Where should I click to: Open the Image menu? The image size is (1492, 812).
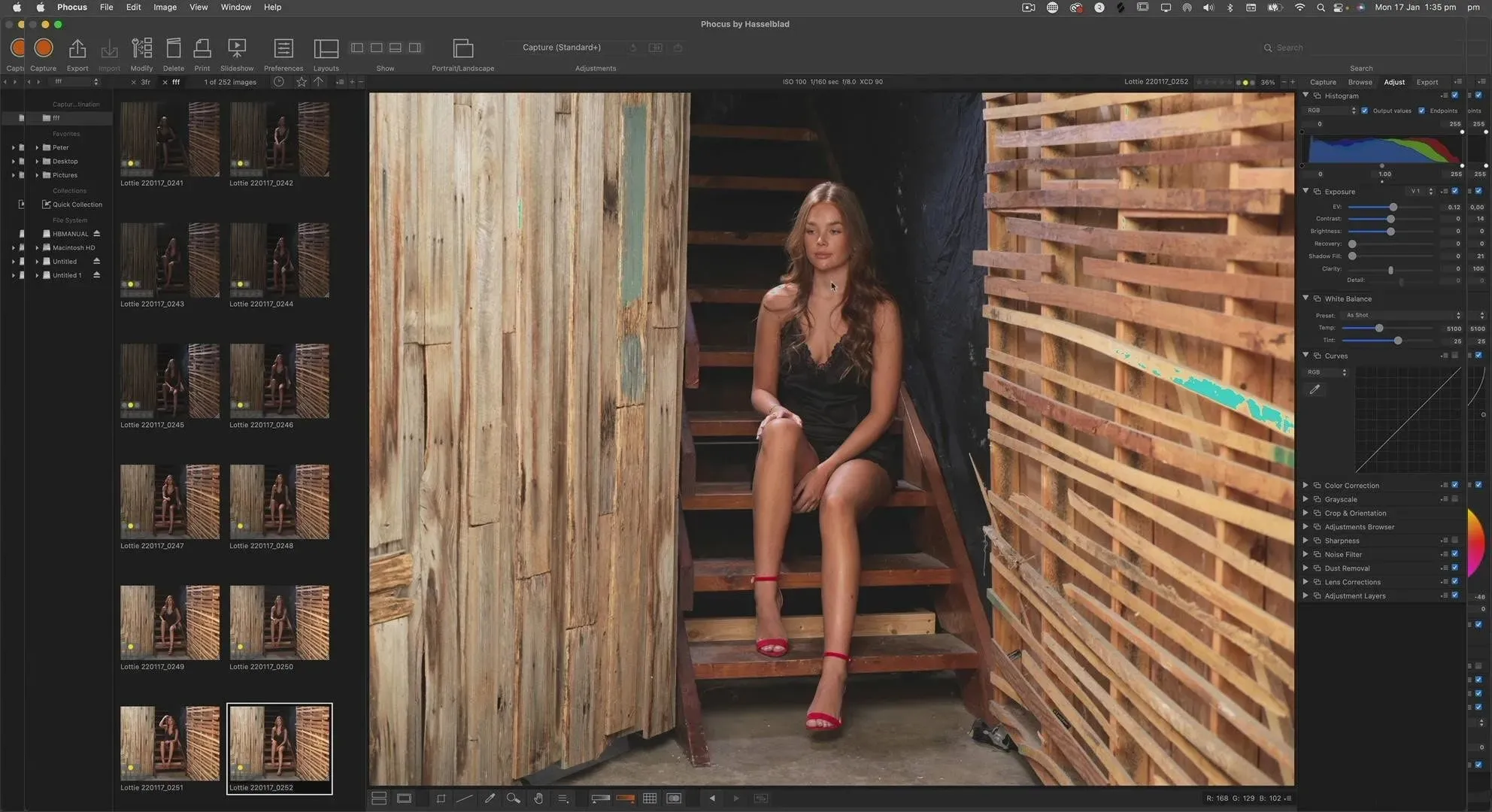click(165, 7)
